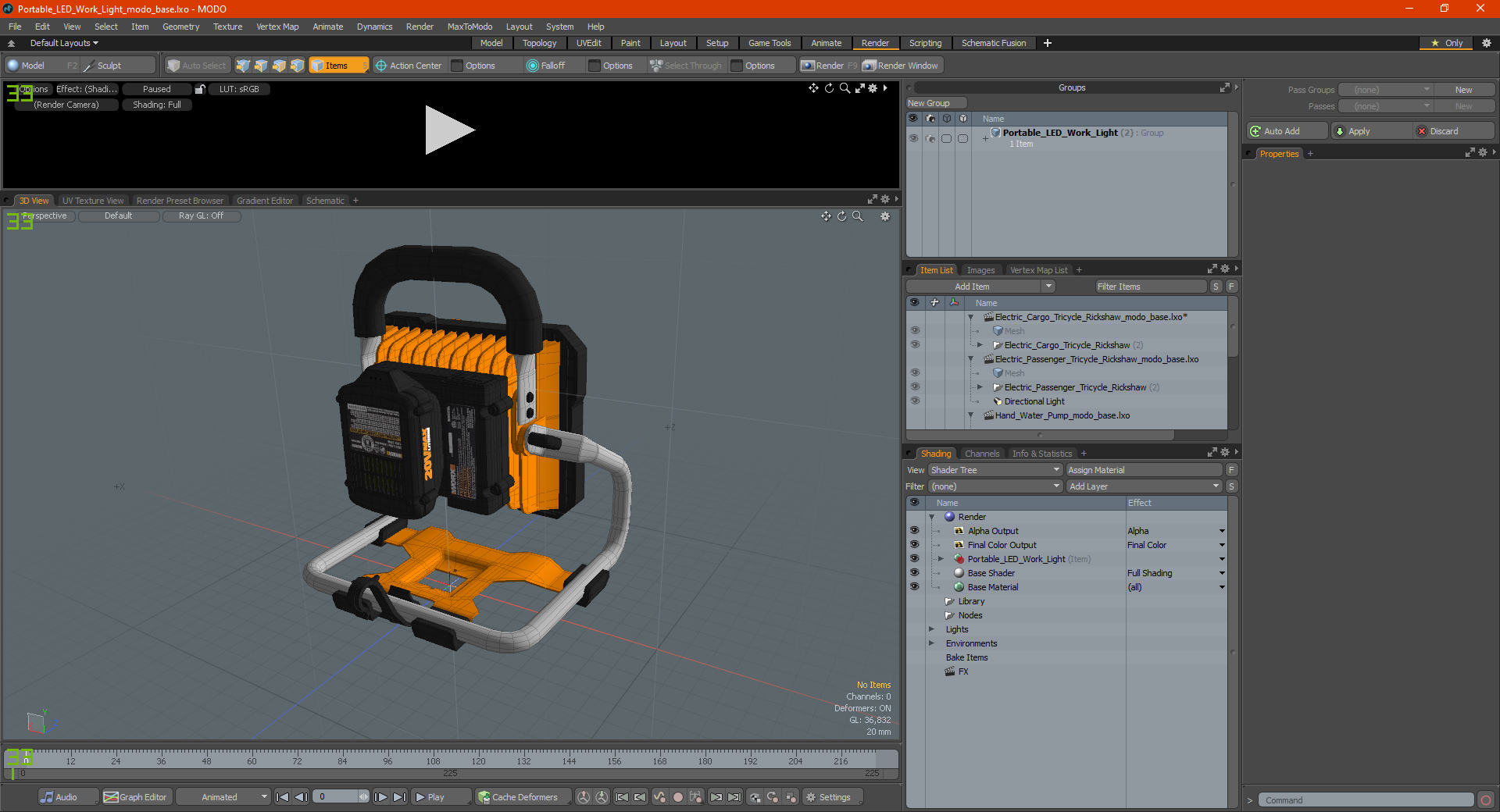Open Add Layer dropdown
Image resolution: width=1500 pixels, height=812 pixels.
(1144, 486)
